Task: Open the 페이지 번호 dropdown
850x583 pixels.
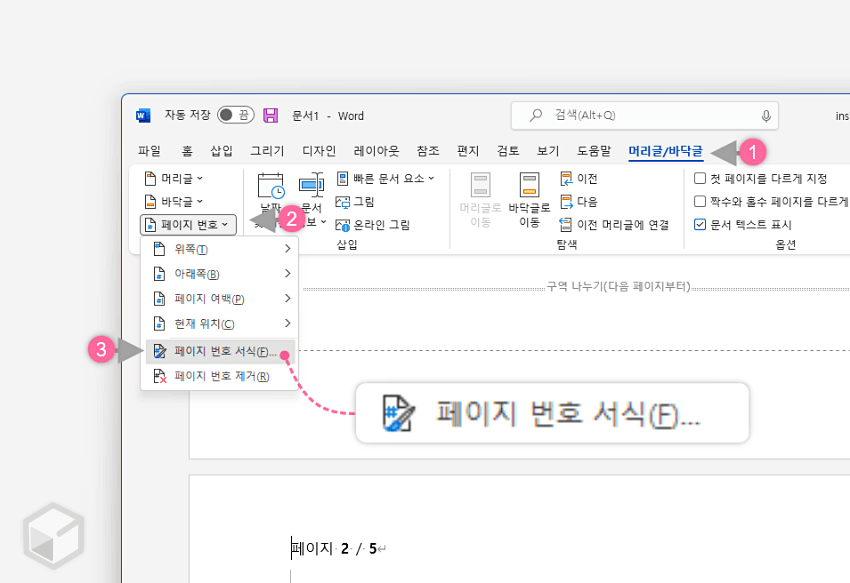Action: click(x=187, y=224)
